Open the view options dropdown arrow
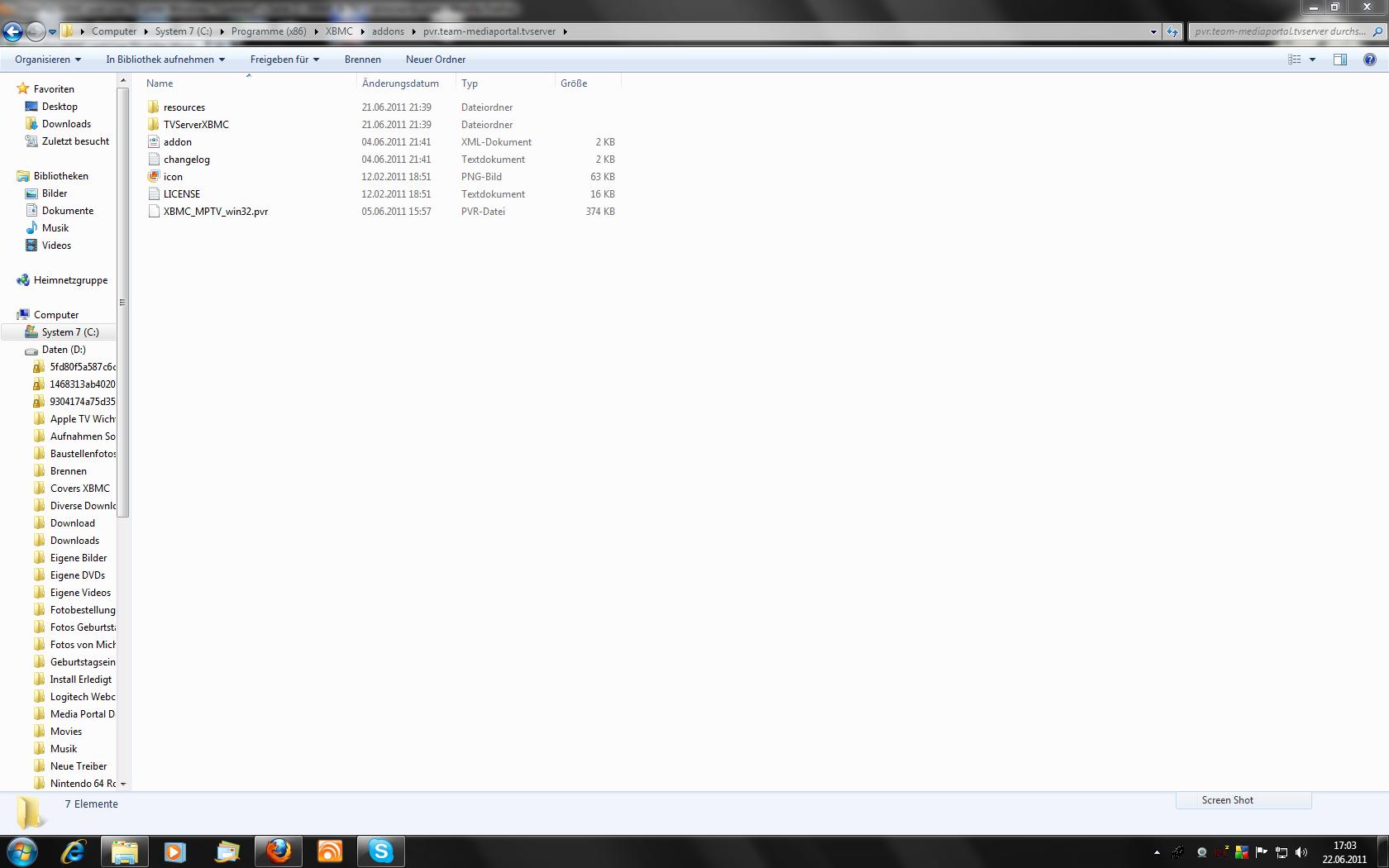Screen dimensions: 1389x868 tap(1312, 60)
